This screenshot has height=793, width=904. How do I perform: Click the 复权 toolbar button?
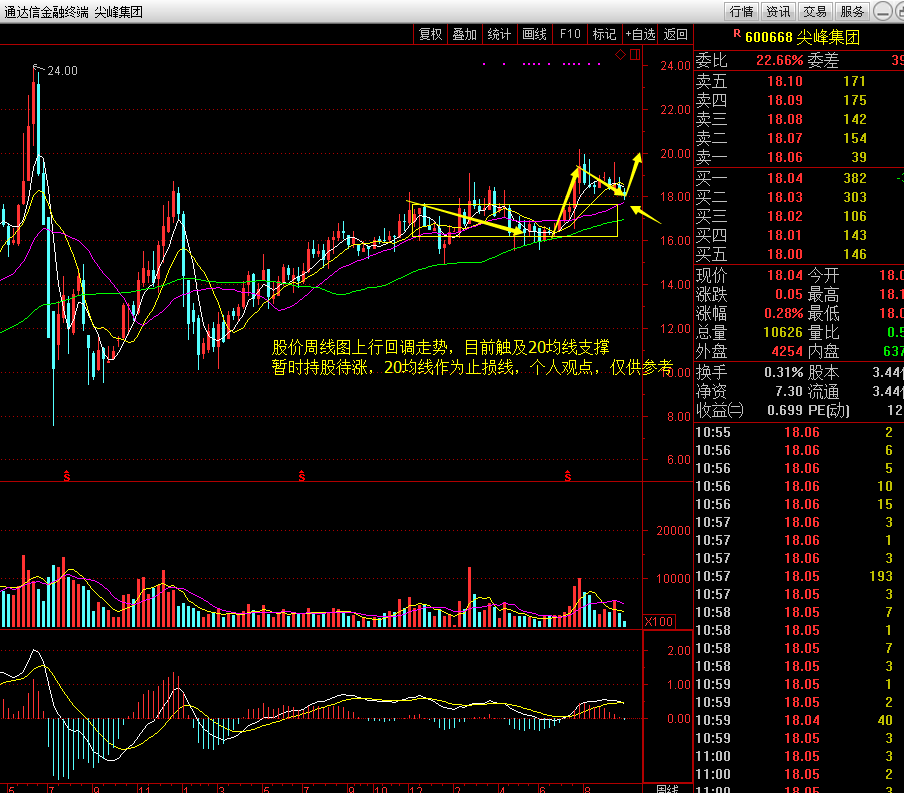click(431, 35)
